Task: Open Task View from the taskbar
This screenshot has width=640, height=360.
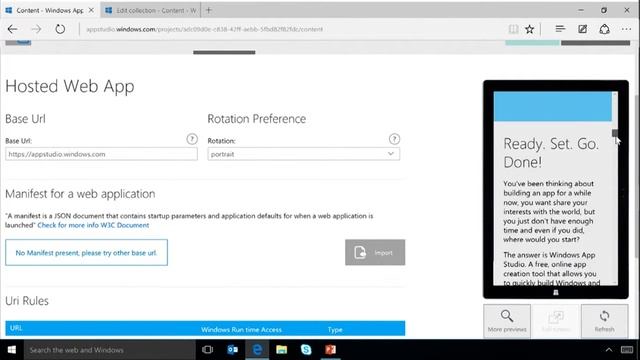Action: [x=207, y=350]
